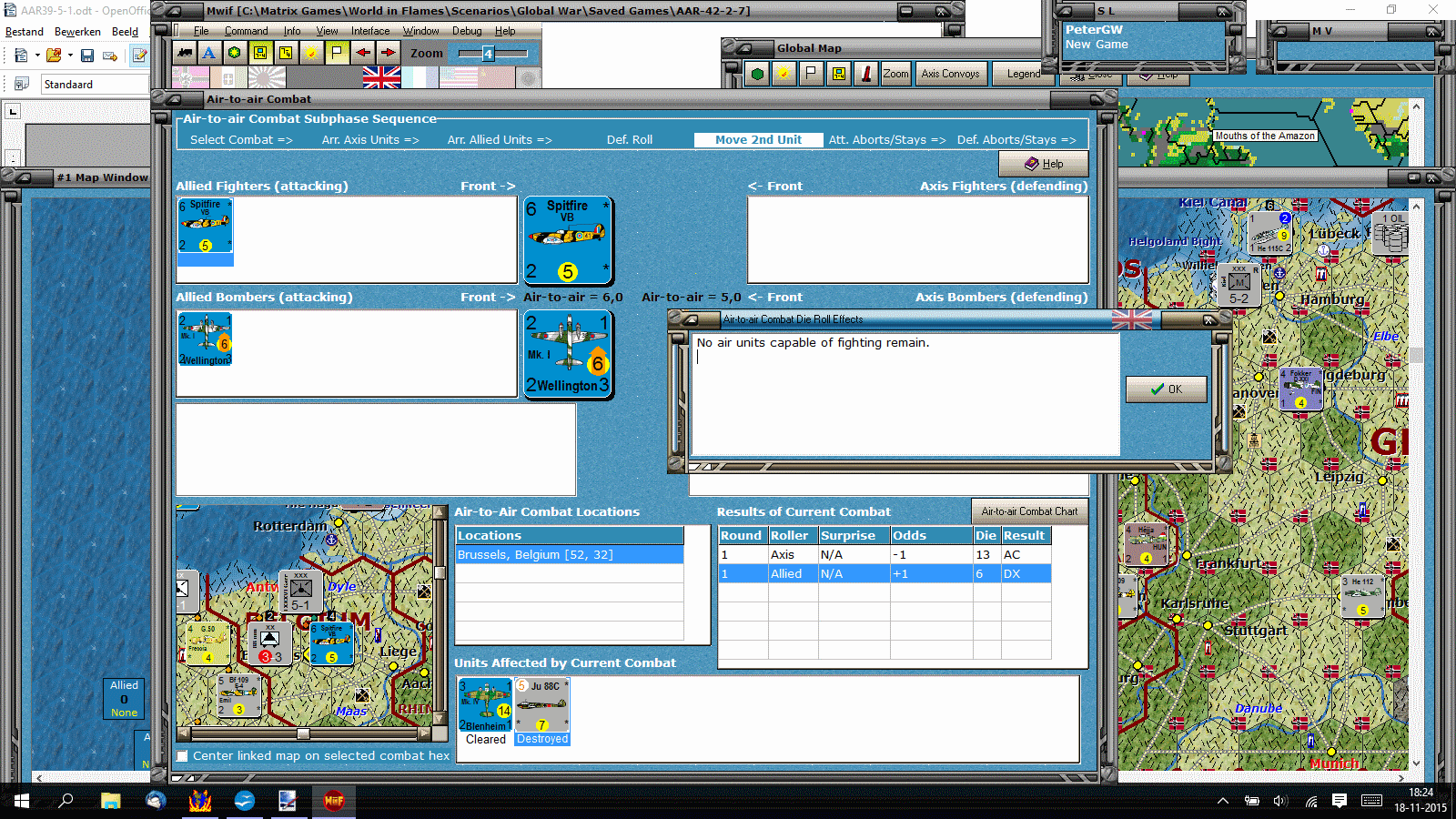Click flag icon in Global Map toolbar
The height and width of the screenshot is (819, 1456).
811,74
